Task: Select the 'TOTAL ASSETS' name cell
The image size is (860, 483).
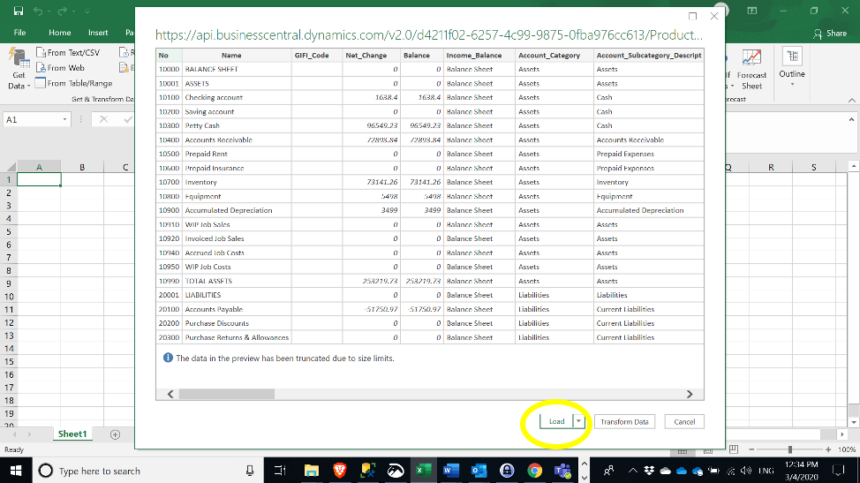Action: coord(236,281)
